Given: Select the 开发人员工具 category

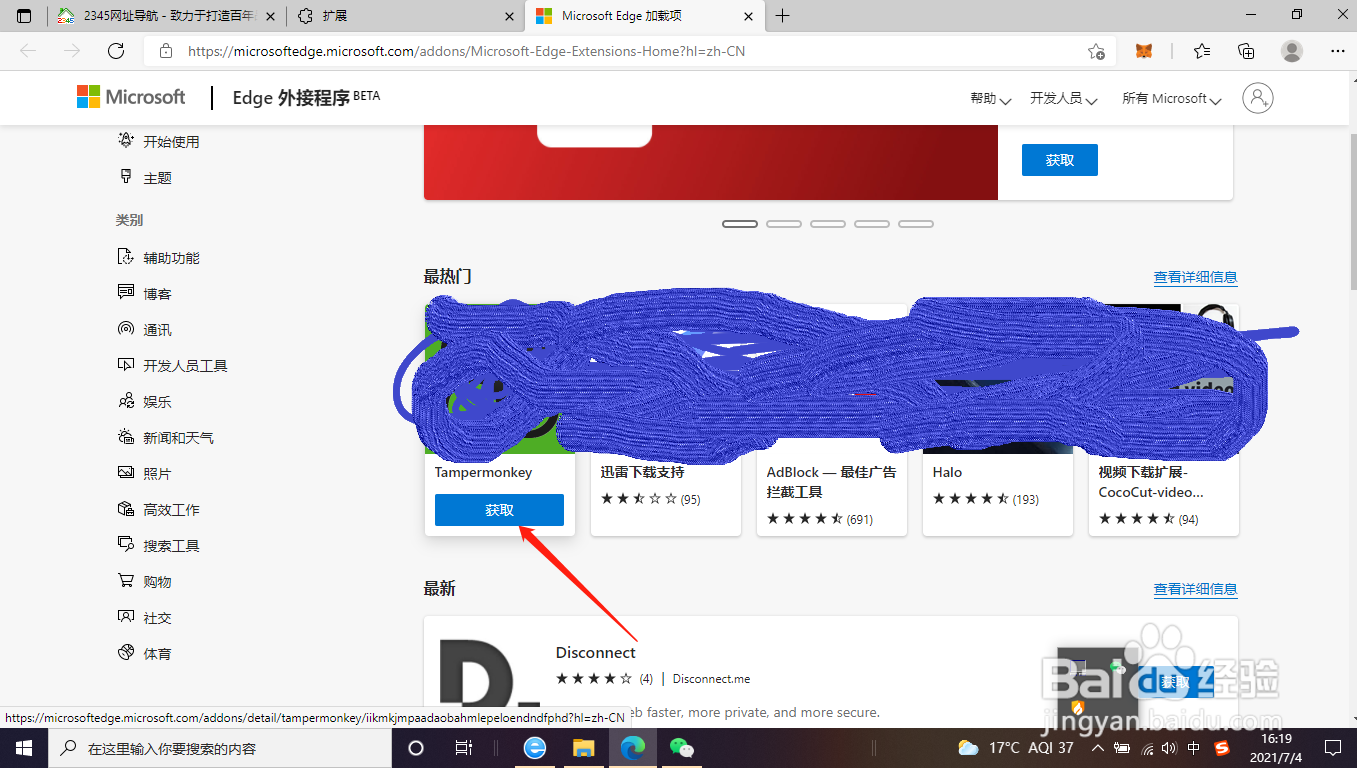Looking at the screenshot, I should click(173, 365).
